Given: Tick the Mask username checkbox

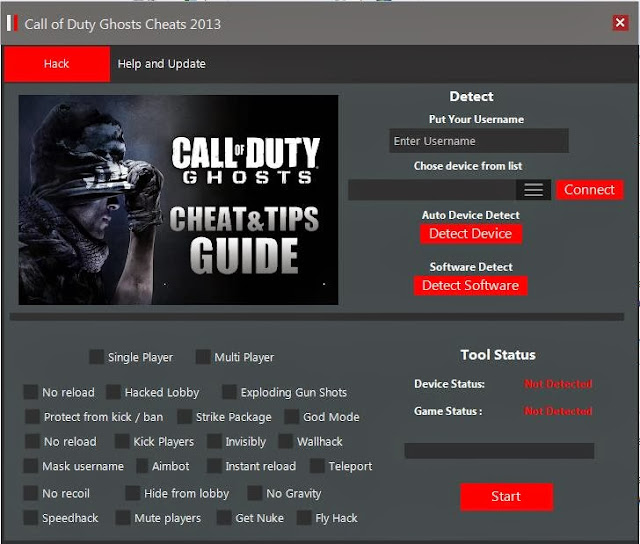Looking at the screenshot, I should tap(31, 466).
